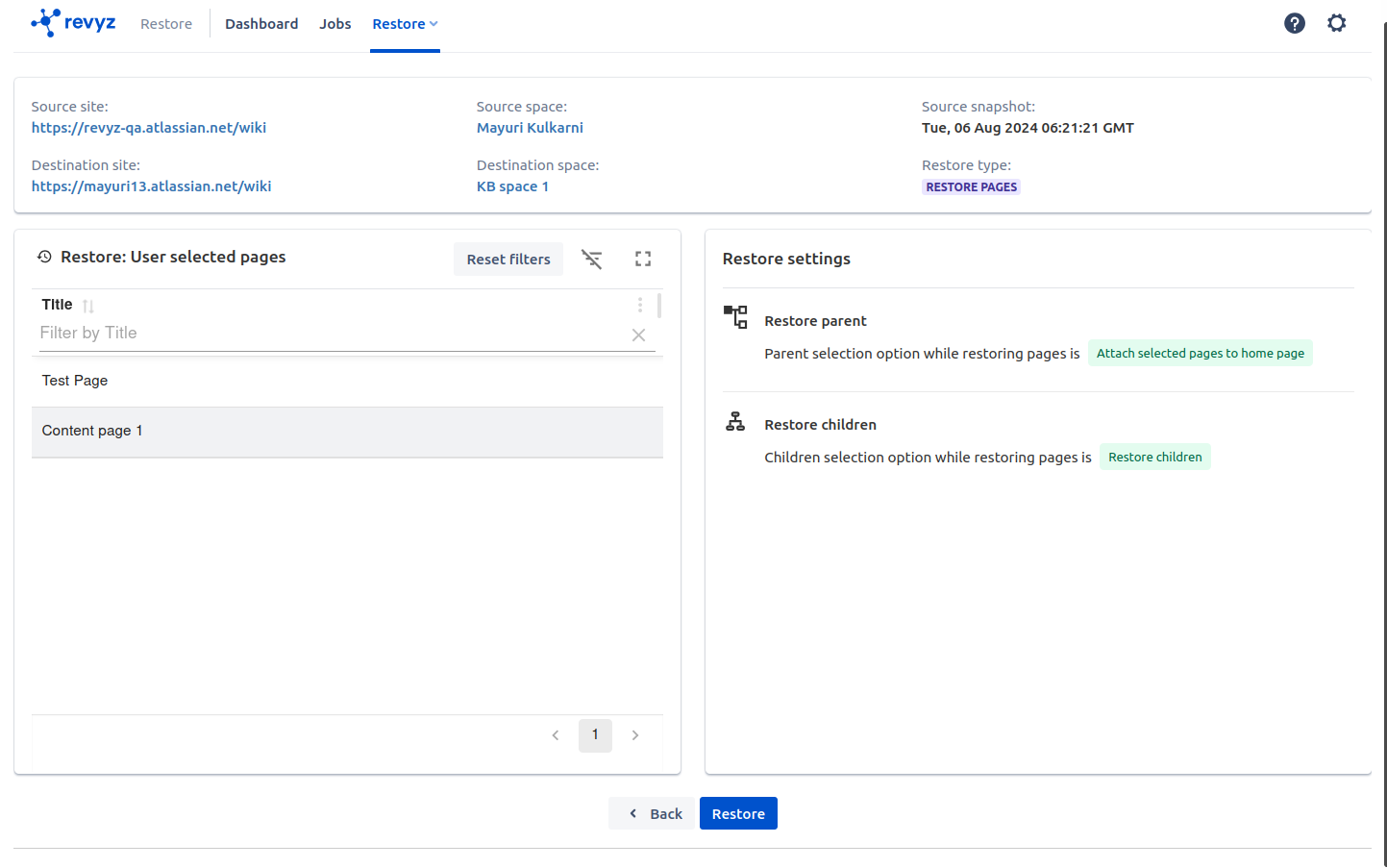Image resolution: width=1387 pixels, height=868 pixels.
Task: Go to previous page of results
Action: pyautogui.click(x=556, y=735)
